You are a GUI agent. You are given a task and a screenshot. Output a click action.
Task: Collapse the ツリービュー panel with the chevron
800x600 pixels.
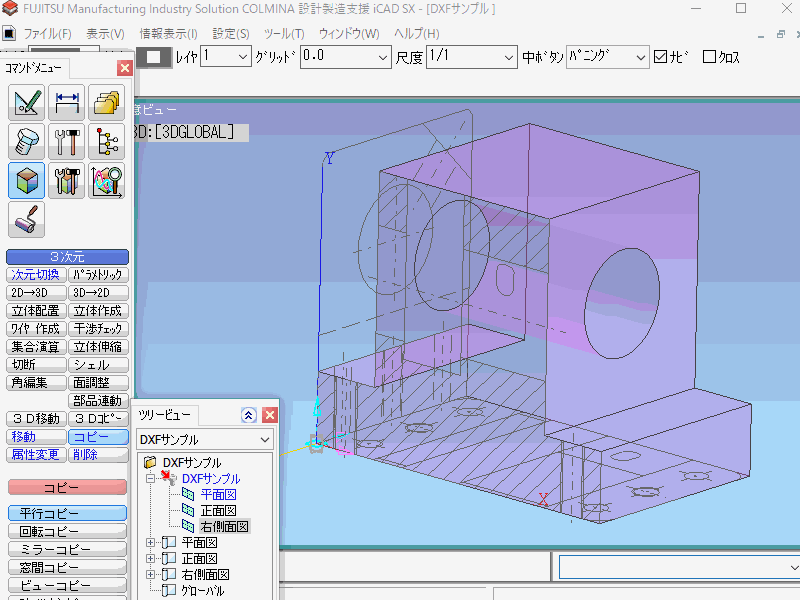pos(249,415)
